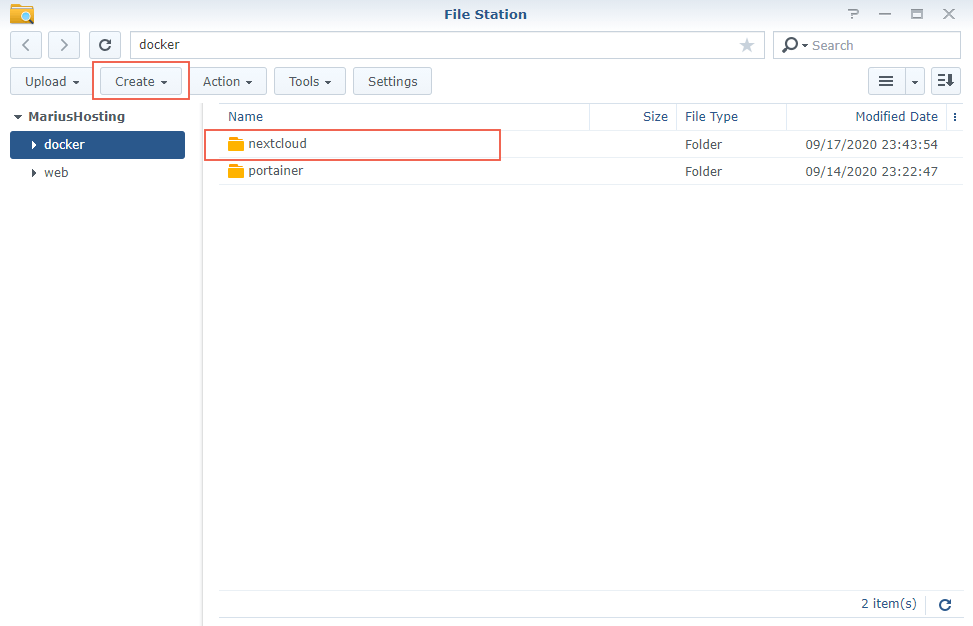Refresh the current folder view

pyautogui.click(x=104, y=44)
